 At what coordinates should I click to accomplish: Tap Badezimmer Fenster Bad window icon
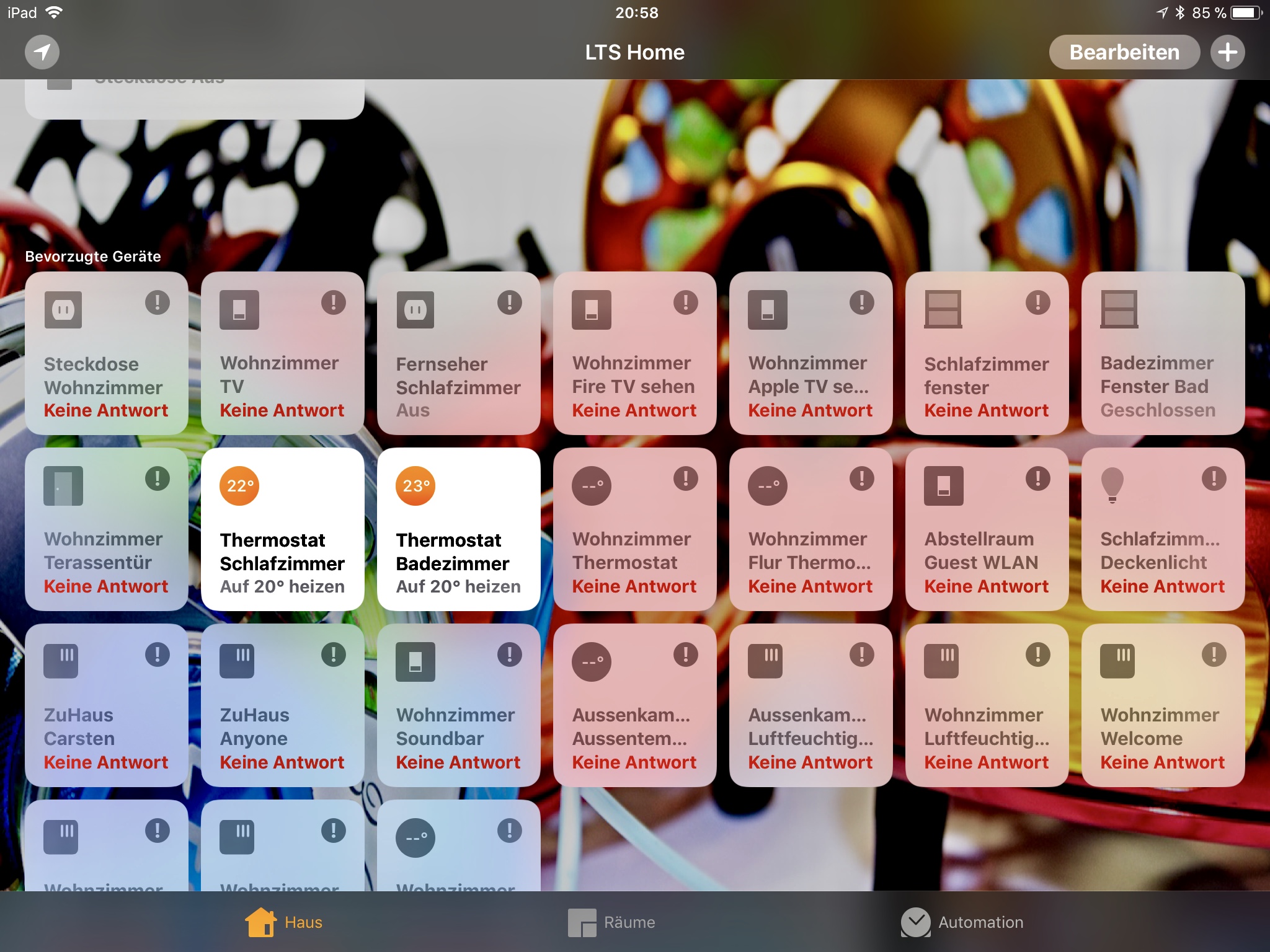click(x=1119, y=309)
